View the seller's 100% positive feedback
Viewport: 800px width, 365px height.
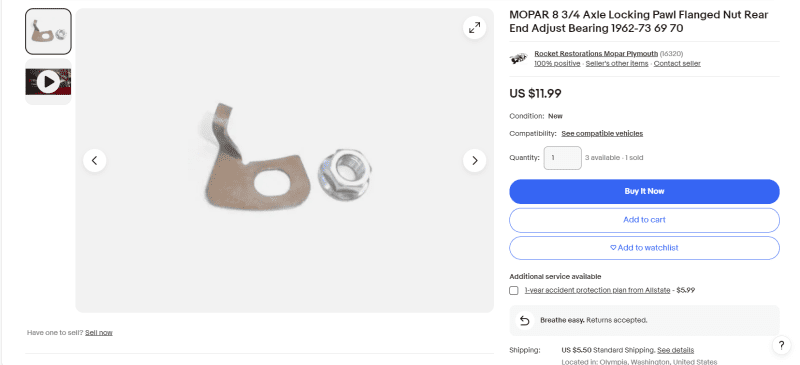point(557,63)
